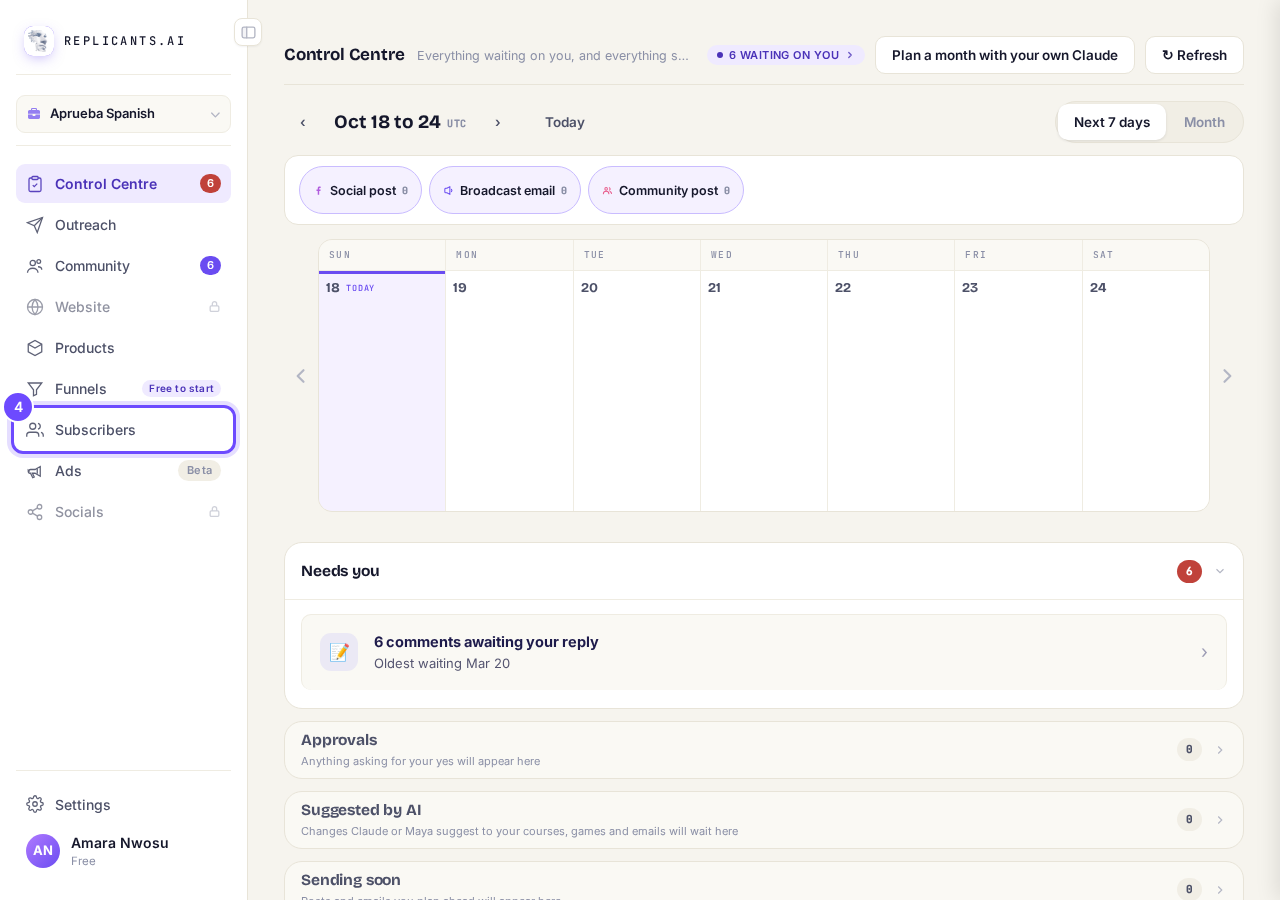Go to next week arrow by date
Image resolution: width=1280 pixels, height=900 pixels.
click(497, 123)
